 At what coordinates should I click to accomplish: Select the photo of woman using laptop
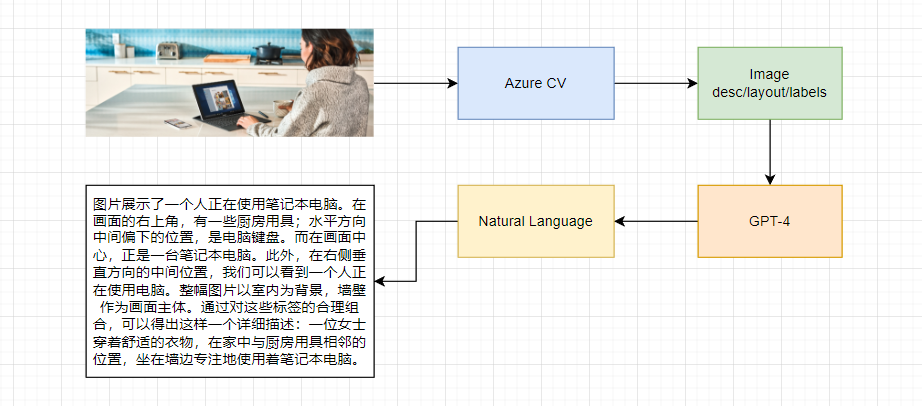point(229,82)
